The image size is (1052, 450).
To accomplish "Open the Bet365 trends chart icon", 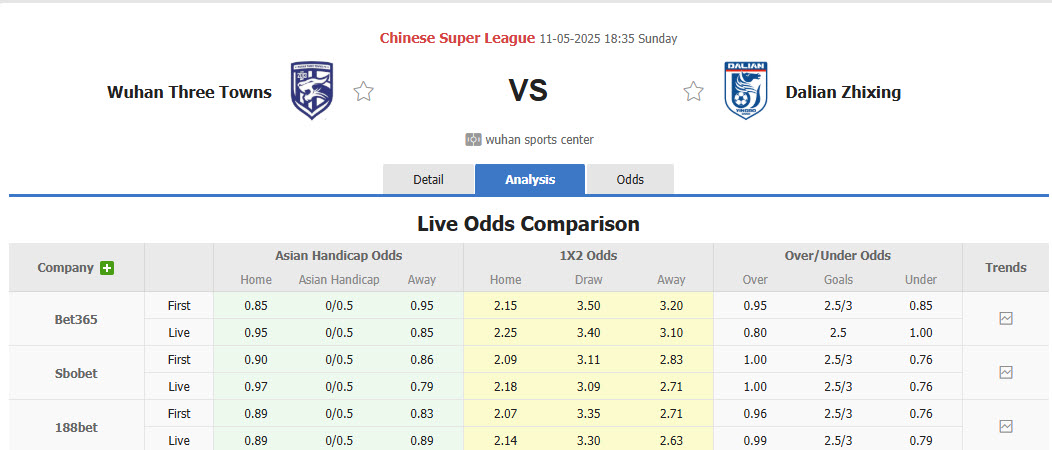I will (x=1006, y=318).
